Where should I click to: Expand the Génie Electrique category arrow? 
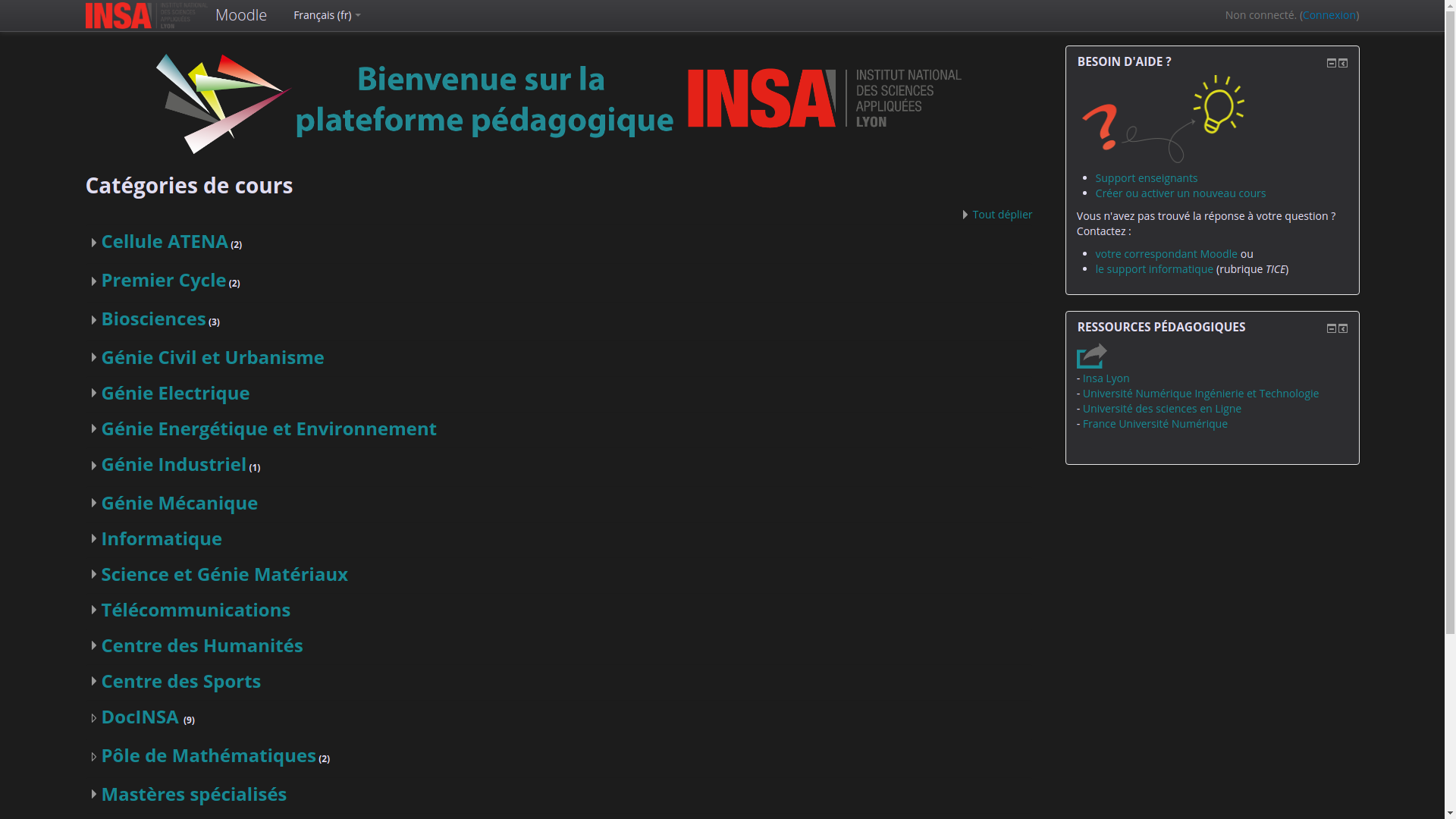click(x=93, y=393)
